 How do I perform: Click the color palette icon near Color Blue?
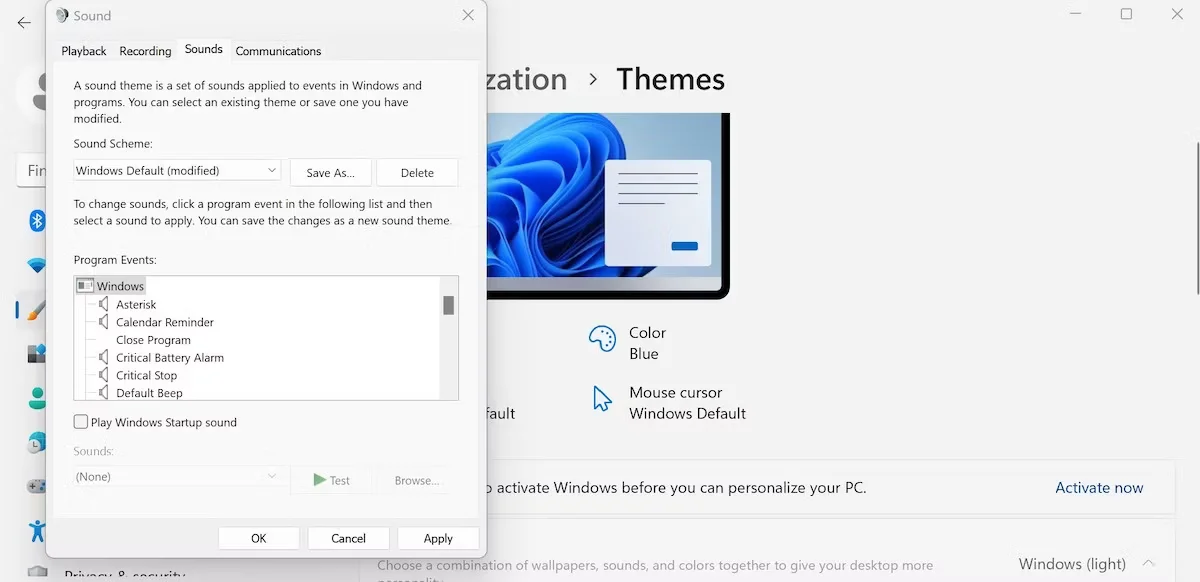point(601,339)
